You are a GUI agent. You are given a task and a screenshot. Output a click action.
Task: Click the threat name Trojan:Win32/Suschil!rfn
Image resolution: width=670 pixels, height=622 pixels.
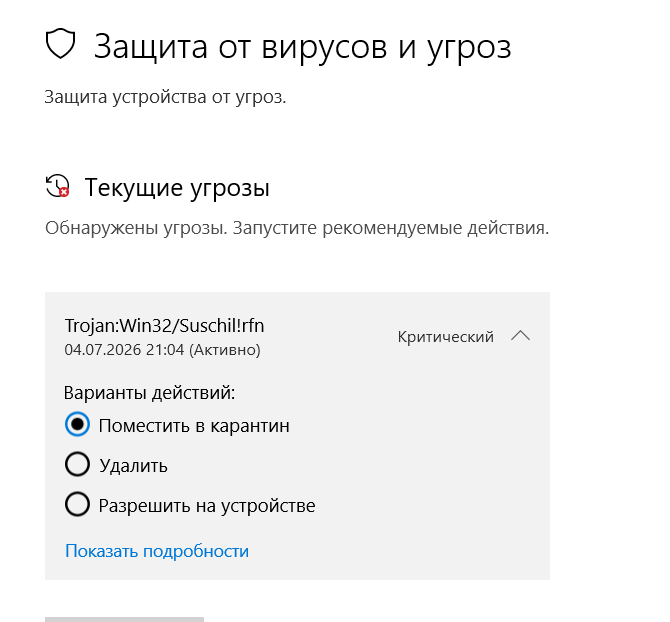tap(165, 326)
